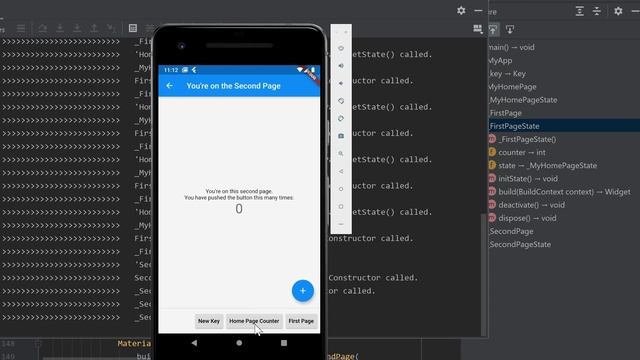Tap the Android navigation back triangle
The height and width of the screenshot is (360, 640).
click(x=194, y=343)
